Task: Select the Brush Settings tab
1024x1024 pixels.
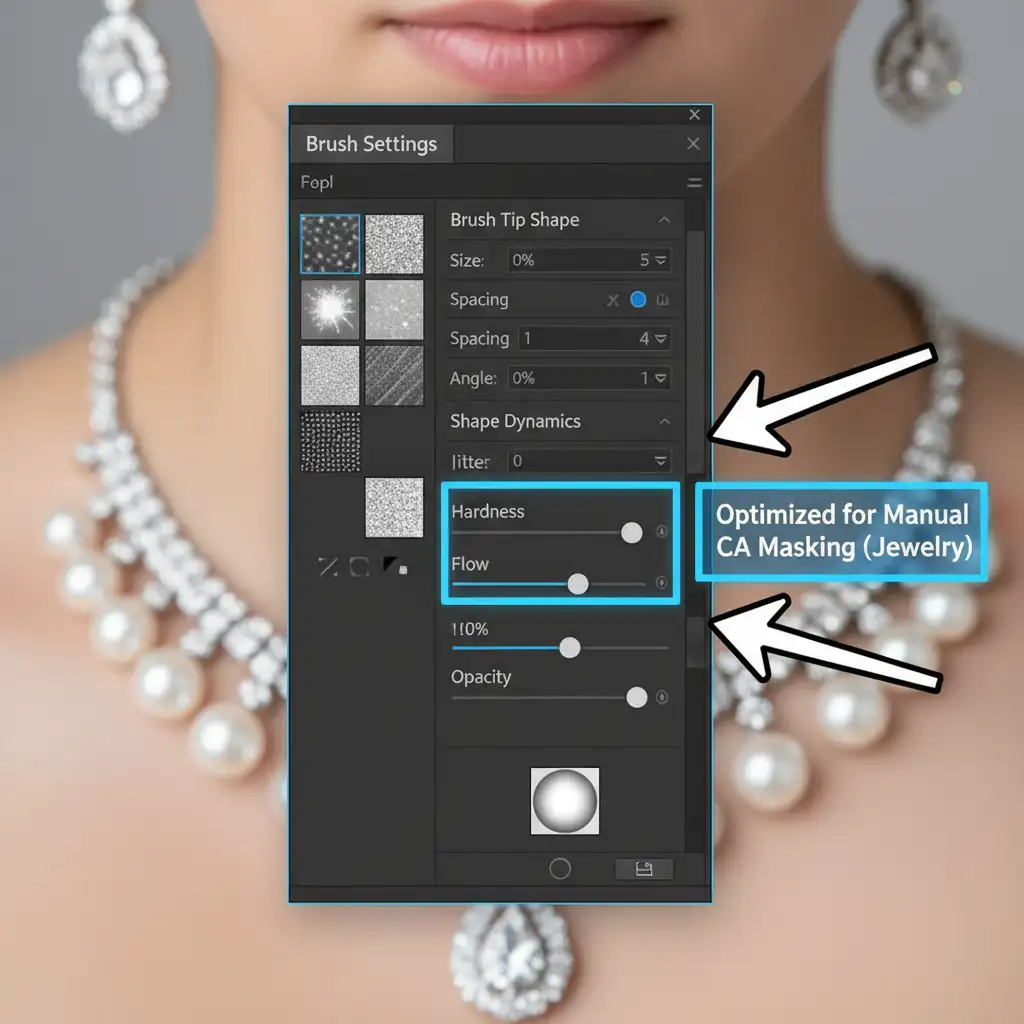Action: pyautogui.click(x=371, y=144)
